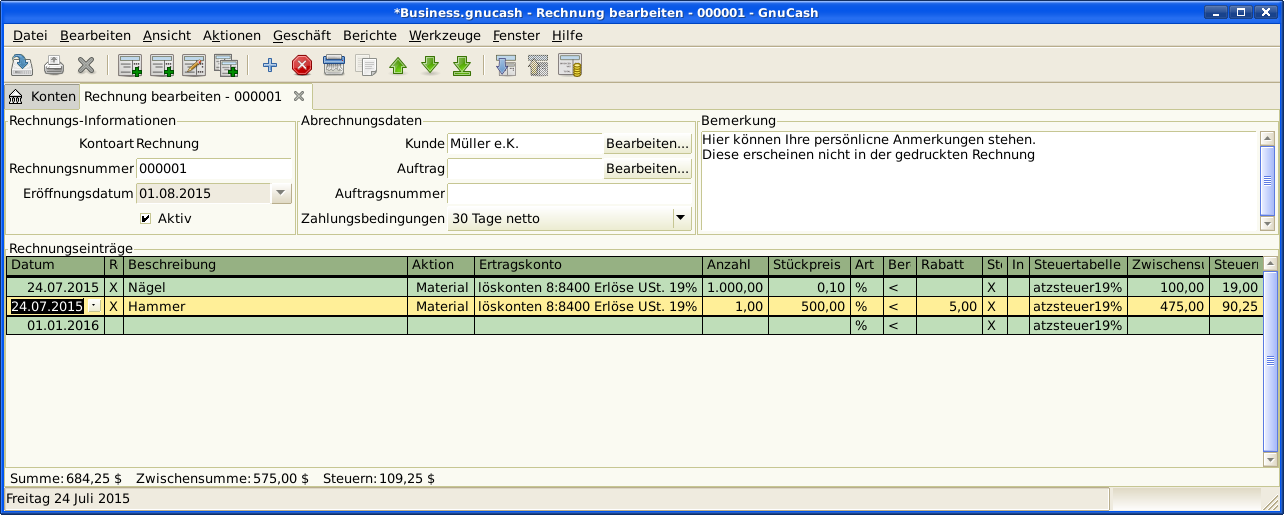Click Bearbeiten button next to Auftrag
Screen dimensions: 1284x515
click(648, 169)
